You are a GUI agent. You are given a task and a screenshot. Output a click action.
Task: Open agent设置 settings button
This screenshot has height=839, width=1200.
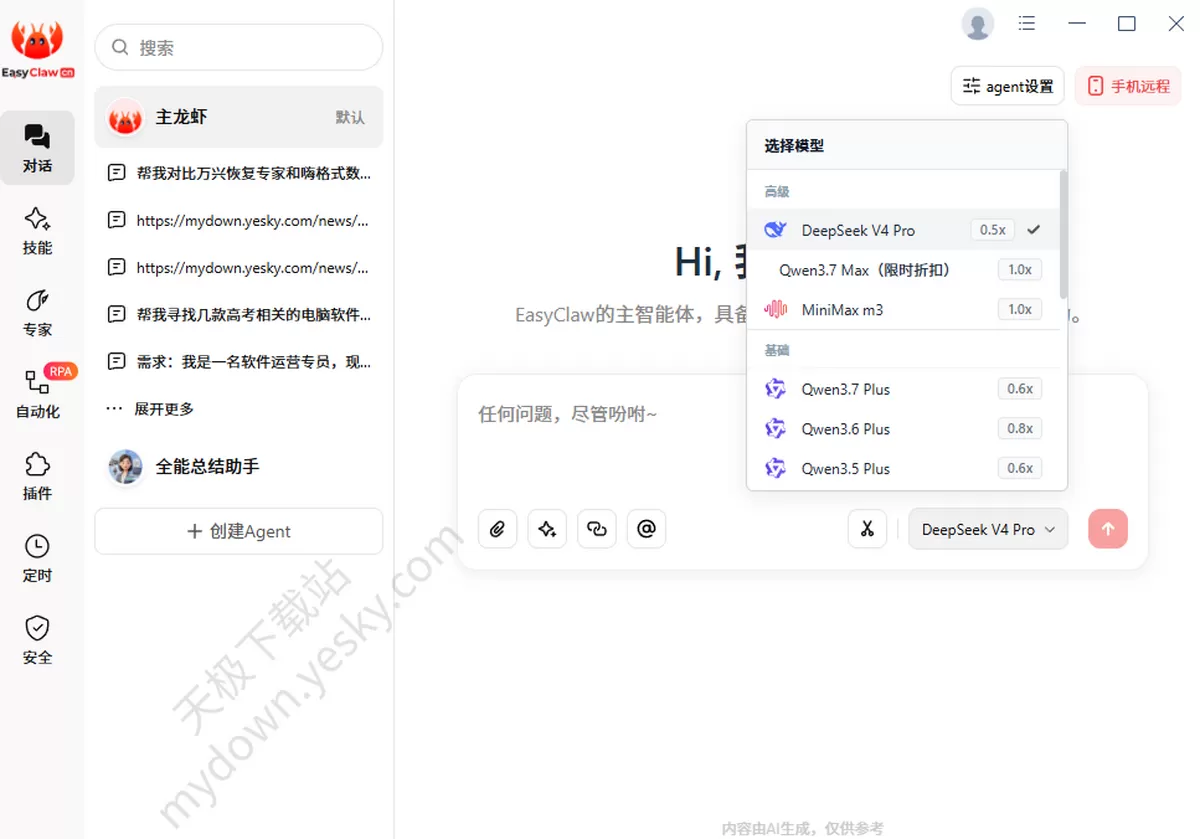[1008, 86]
